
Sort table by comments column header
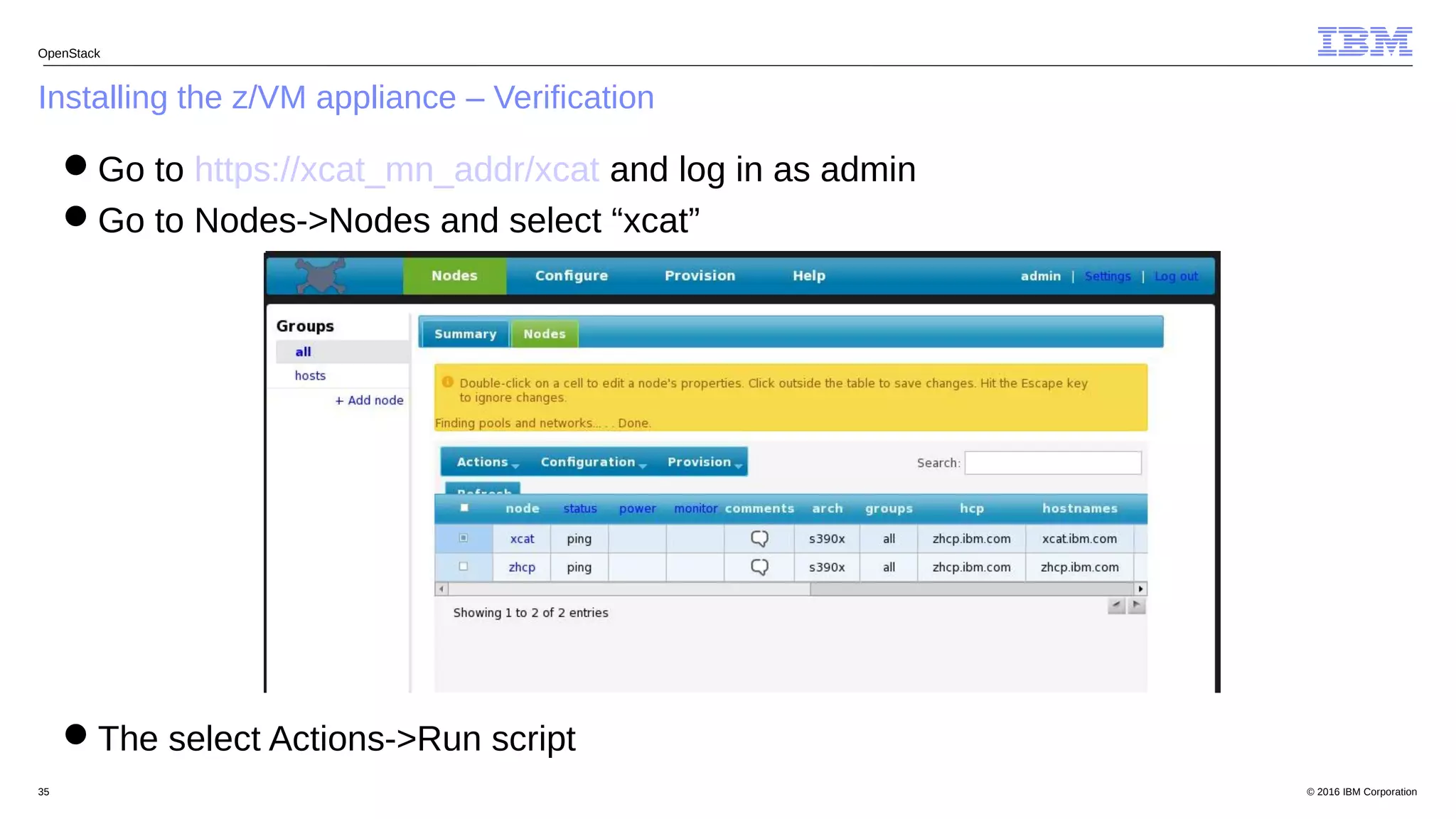click(759, 508)
